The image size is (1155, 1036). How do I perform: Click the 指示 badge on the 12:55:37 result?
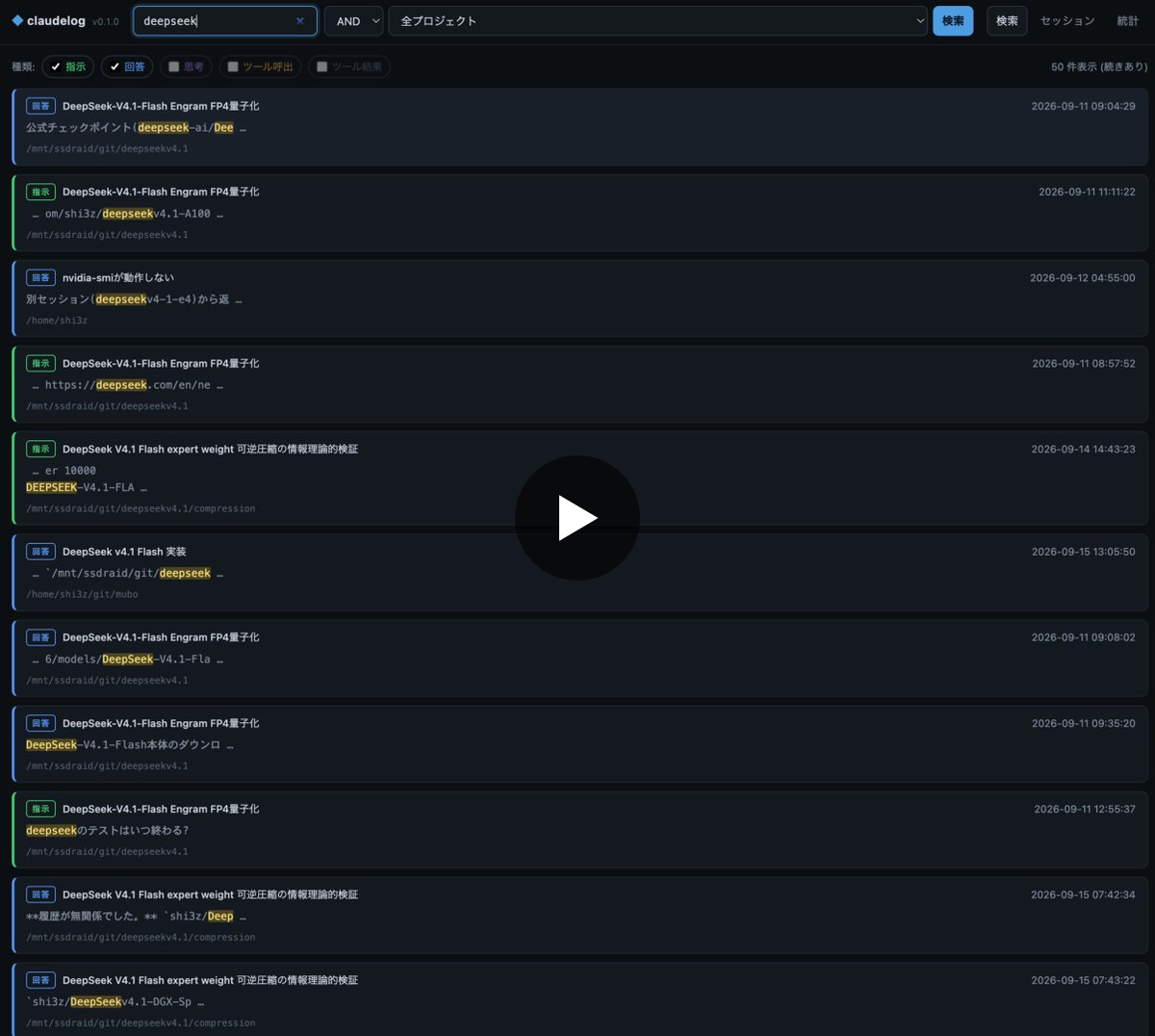[x=40, y=809]
